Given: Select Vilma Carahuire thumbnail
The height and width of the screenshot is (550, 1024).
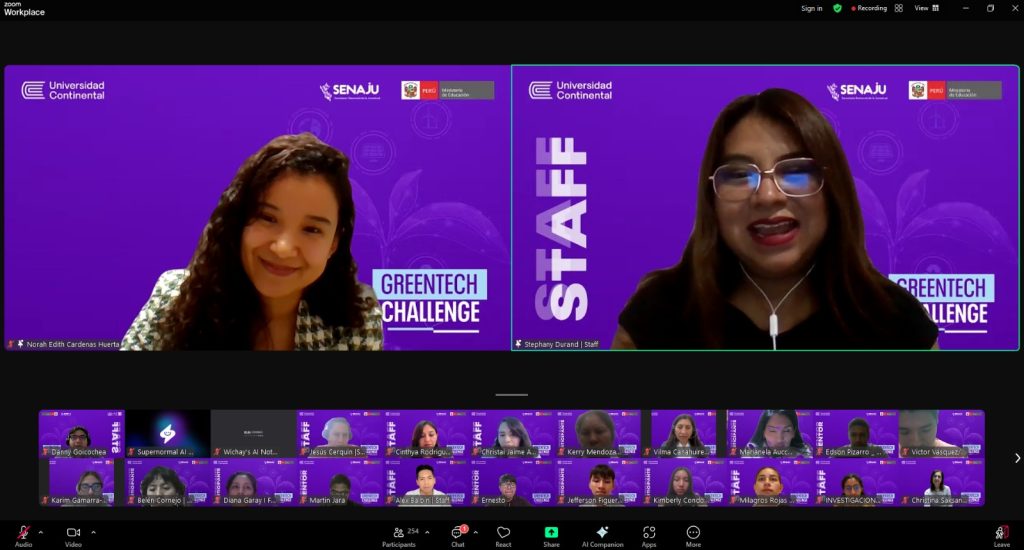Looking at the screenshot, I should 684,433.
